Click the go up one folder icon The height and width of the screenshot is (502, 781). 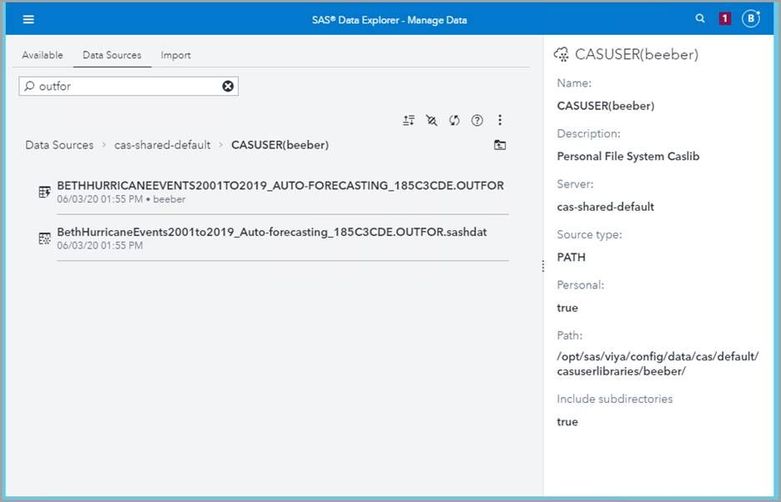click(499, 145)
